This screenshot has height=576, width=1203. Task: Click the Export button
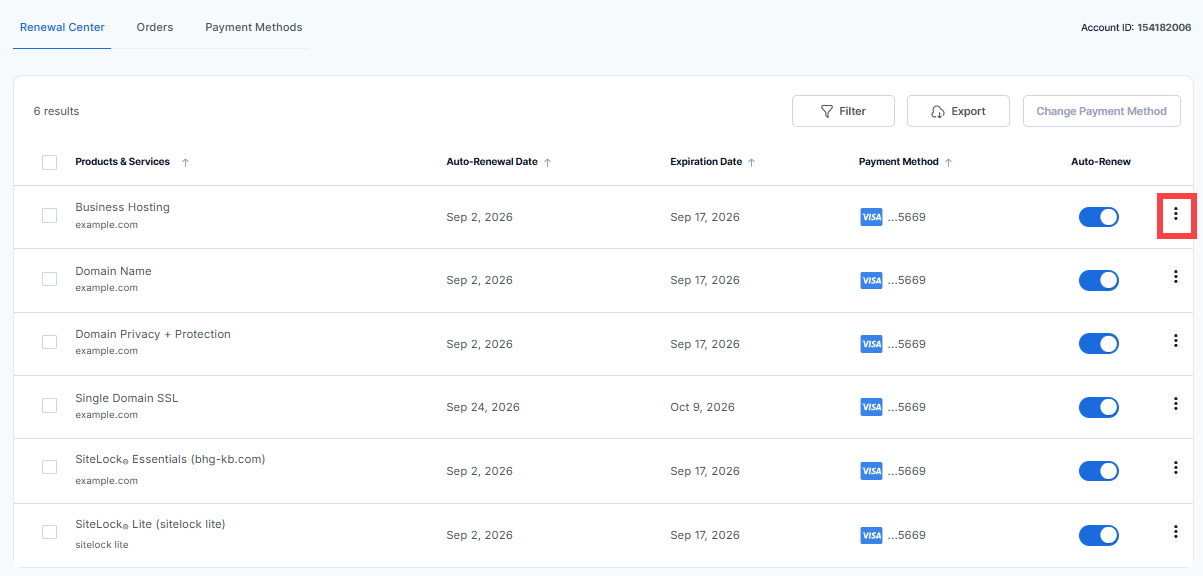click(958, 111)
